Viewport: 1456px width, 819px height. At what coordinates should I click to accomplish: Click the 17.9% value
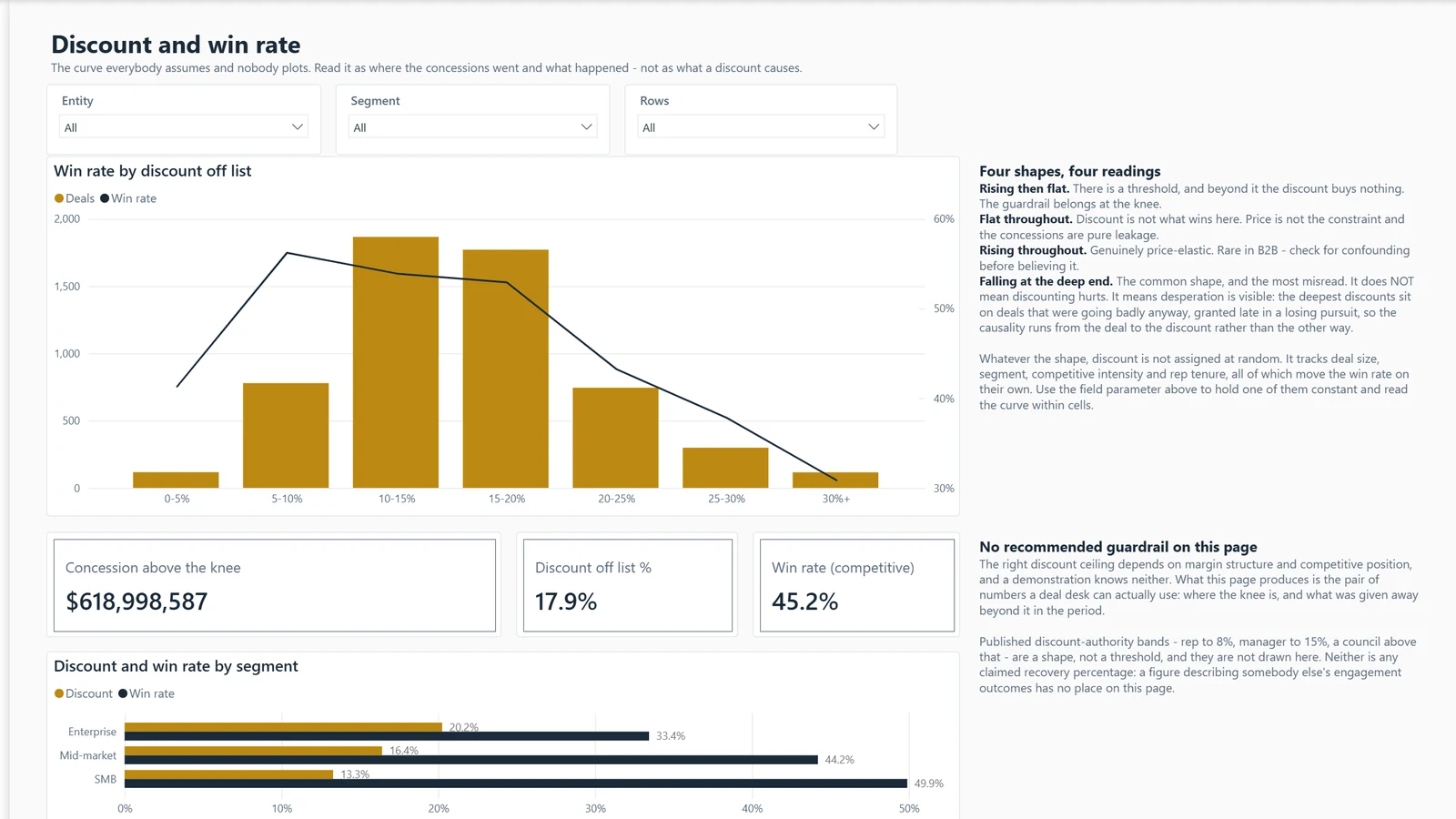click(x=566, y=602)
